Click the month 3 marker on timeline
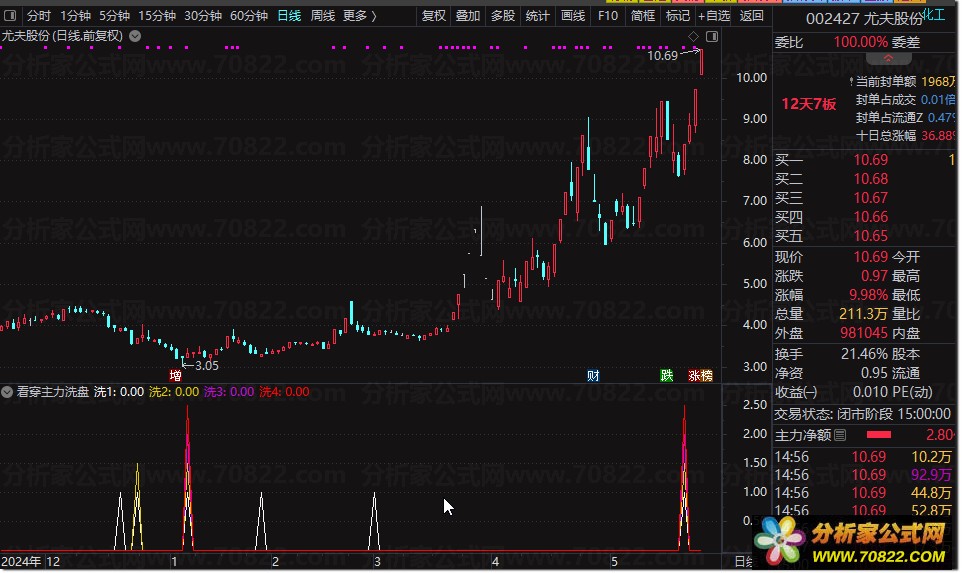962x573 pixels. pyautogui.click(x=377, y=562)
